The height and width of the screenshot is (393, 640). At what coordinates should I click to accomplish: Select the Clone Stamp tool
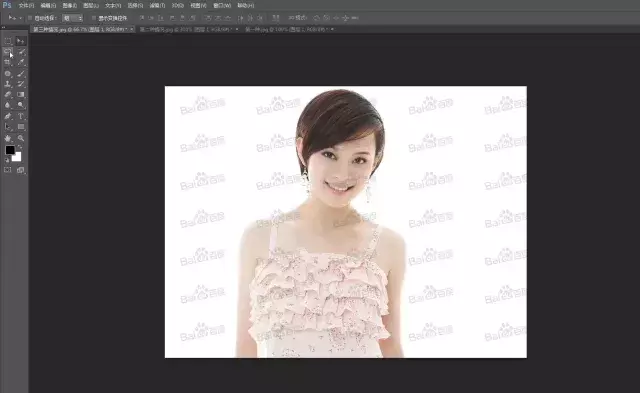[8, 84]
